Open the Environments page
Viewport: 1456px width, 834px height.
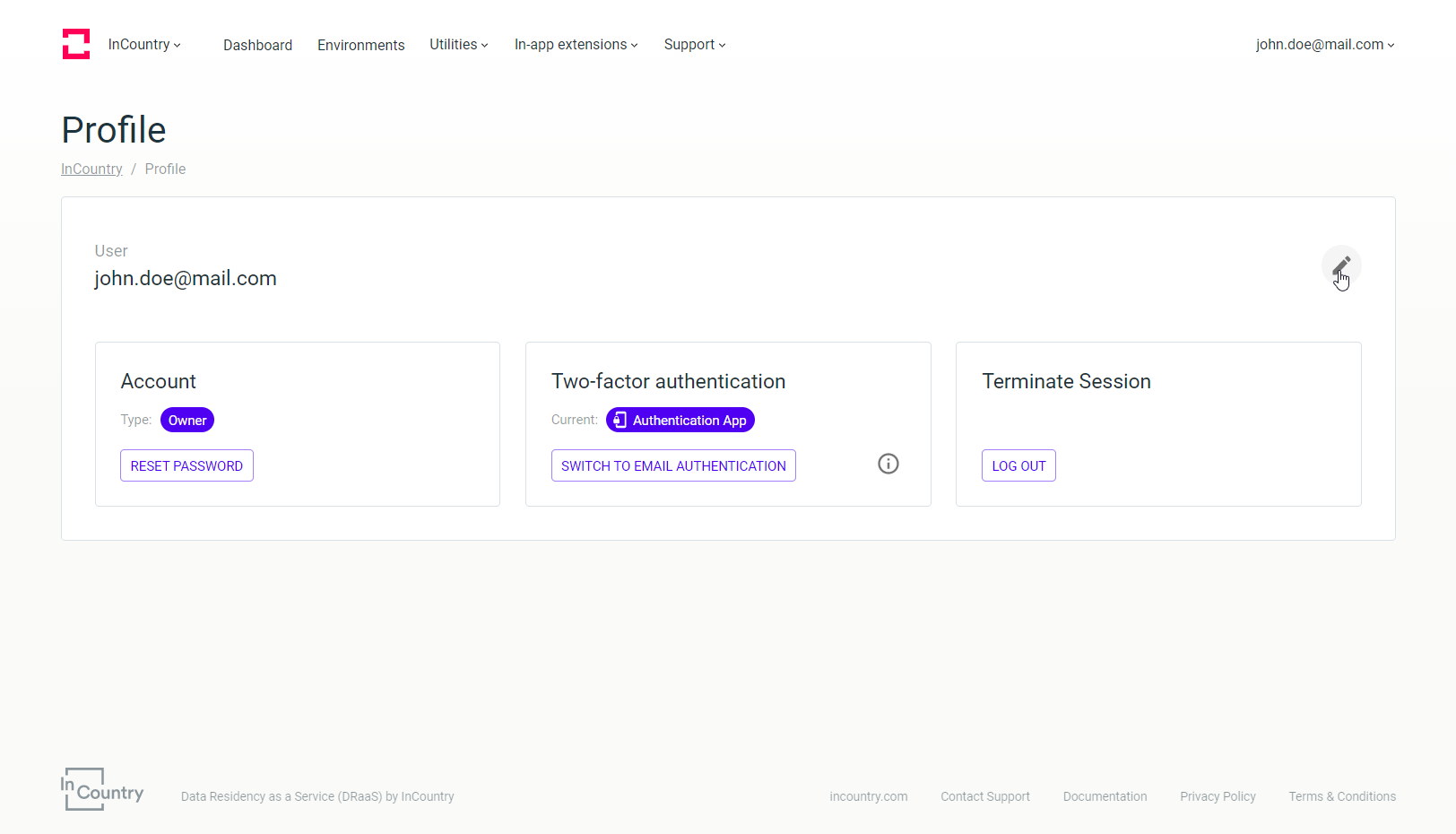click(x=361, y=45)
